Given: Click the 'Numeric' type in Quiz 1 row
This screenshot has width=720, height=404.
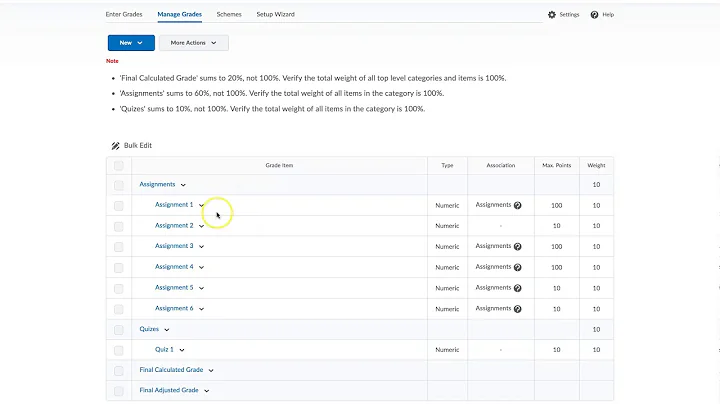Looking at the screenshot, I should 447,350.
